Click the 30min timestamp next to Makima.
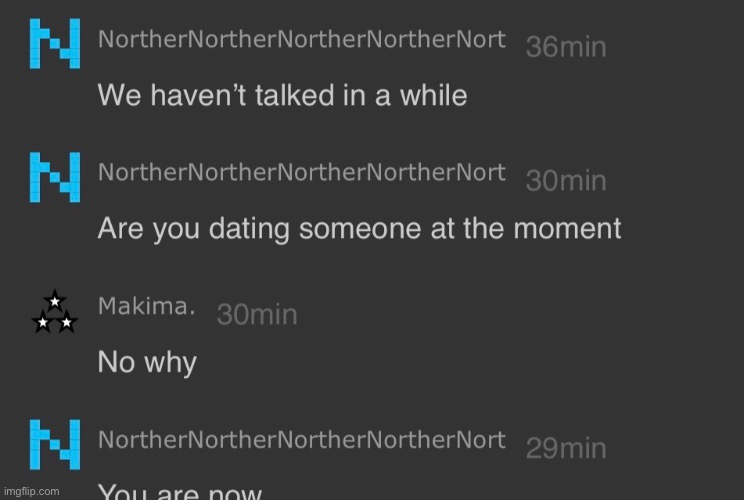The width and height of the screenshot is (744, 500). (x=257, y=314)
